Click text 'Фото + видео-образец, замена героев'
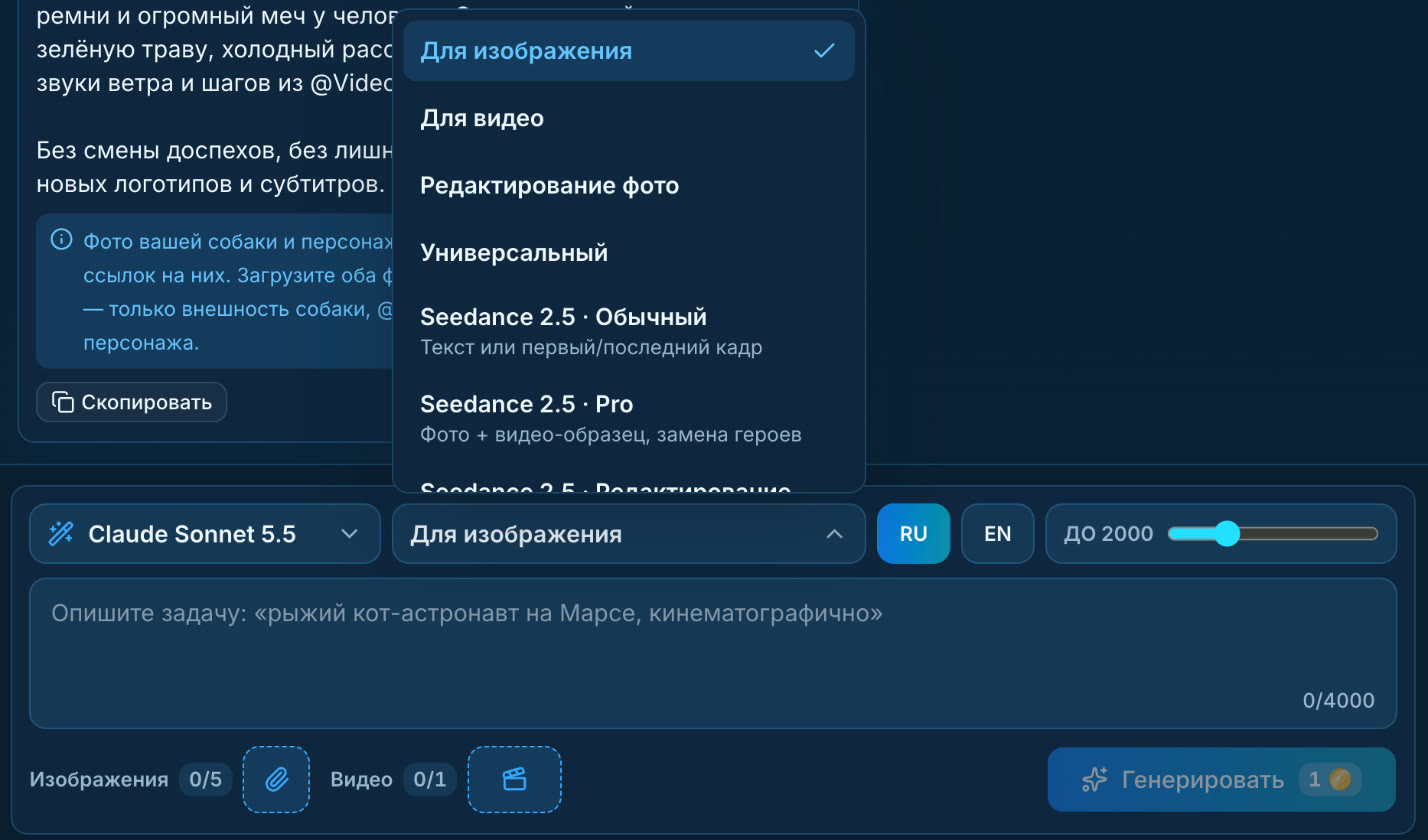1428x840 pixels. (x=611, y=435)
